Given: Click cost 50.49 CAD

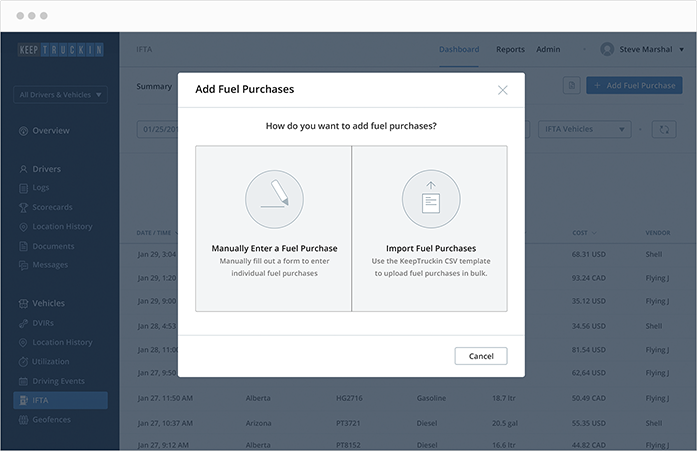Looking at the screenshot, I should [589, 398].
